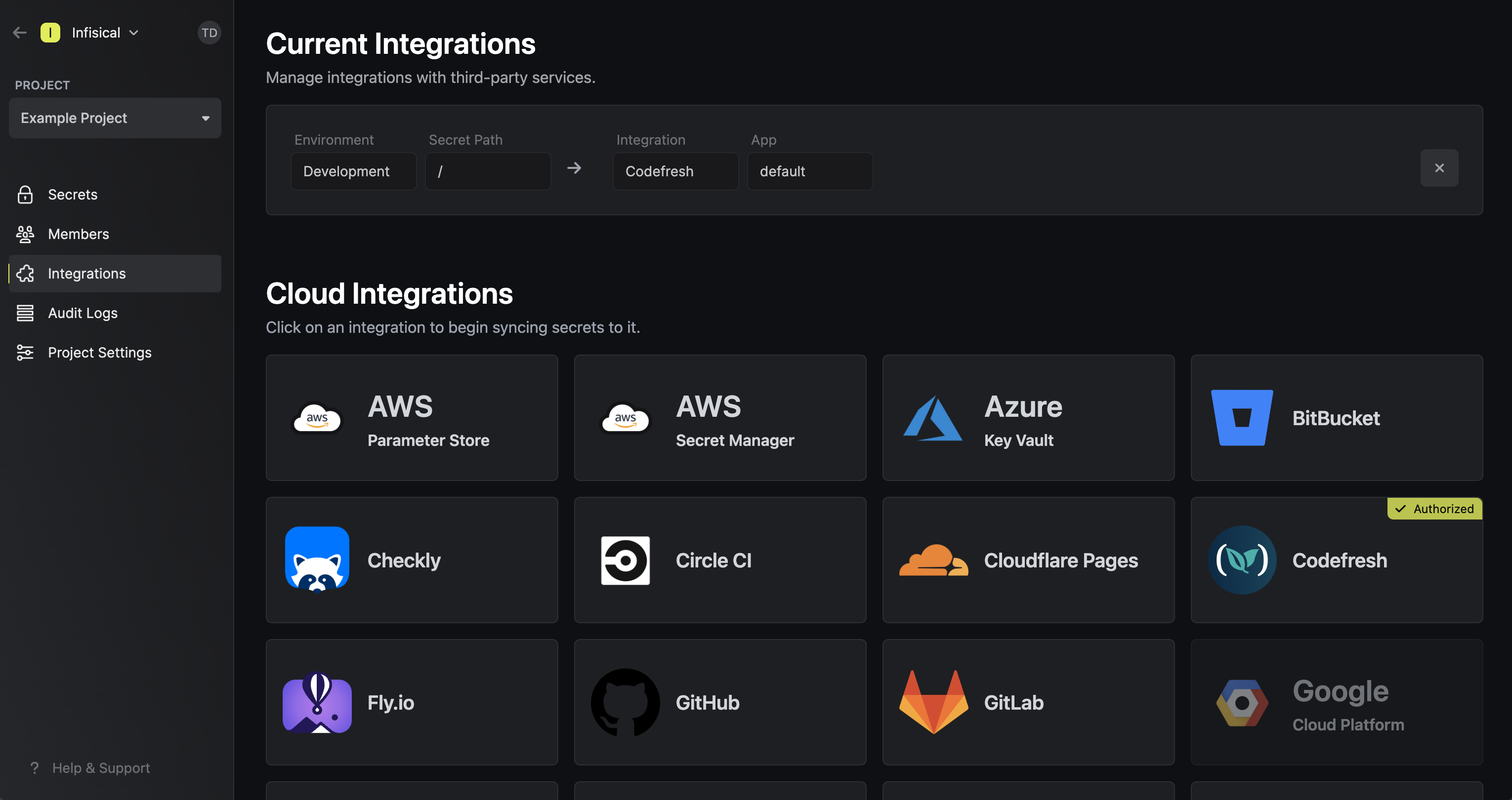The image size is (1512, 800).
Task: Click the Authorized badge on Codefresh
Action: [x=1434, y=509]
